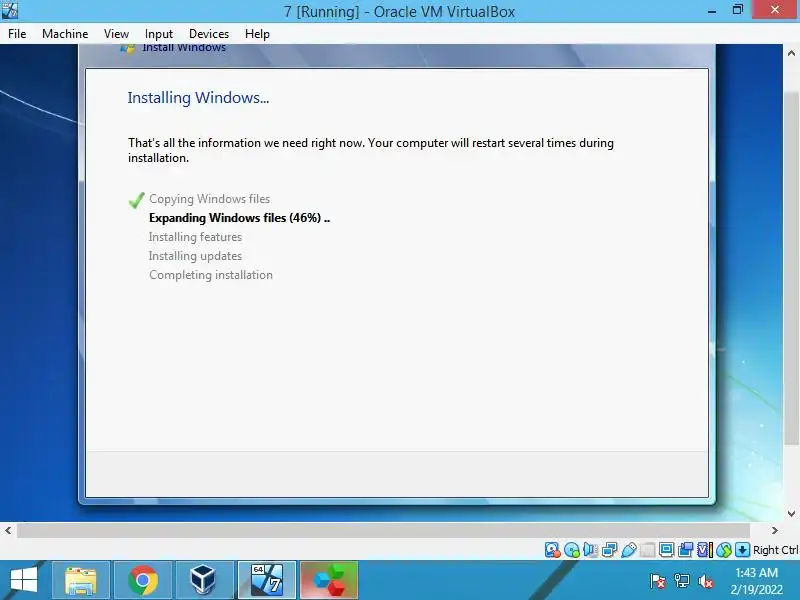Image resolution: width=800 pixels, height=600 pixels.
Task: Click the green checkmark beside Copying Windows files
Action: pyautogui.click(x=136, y=199)
